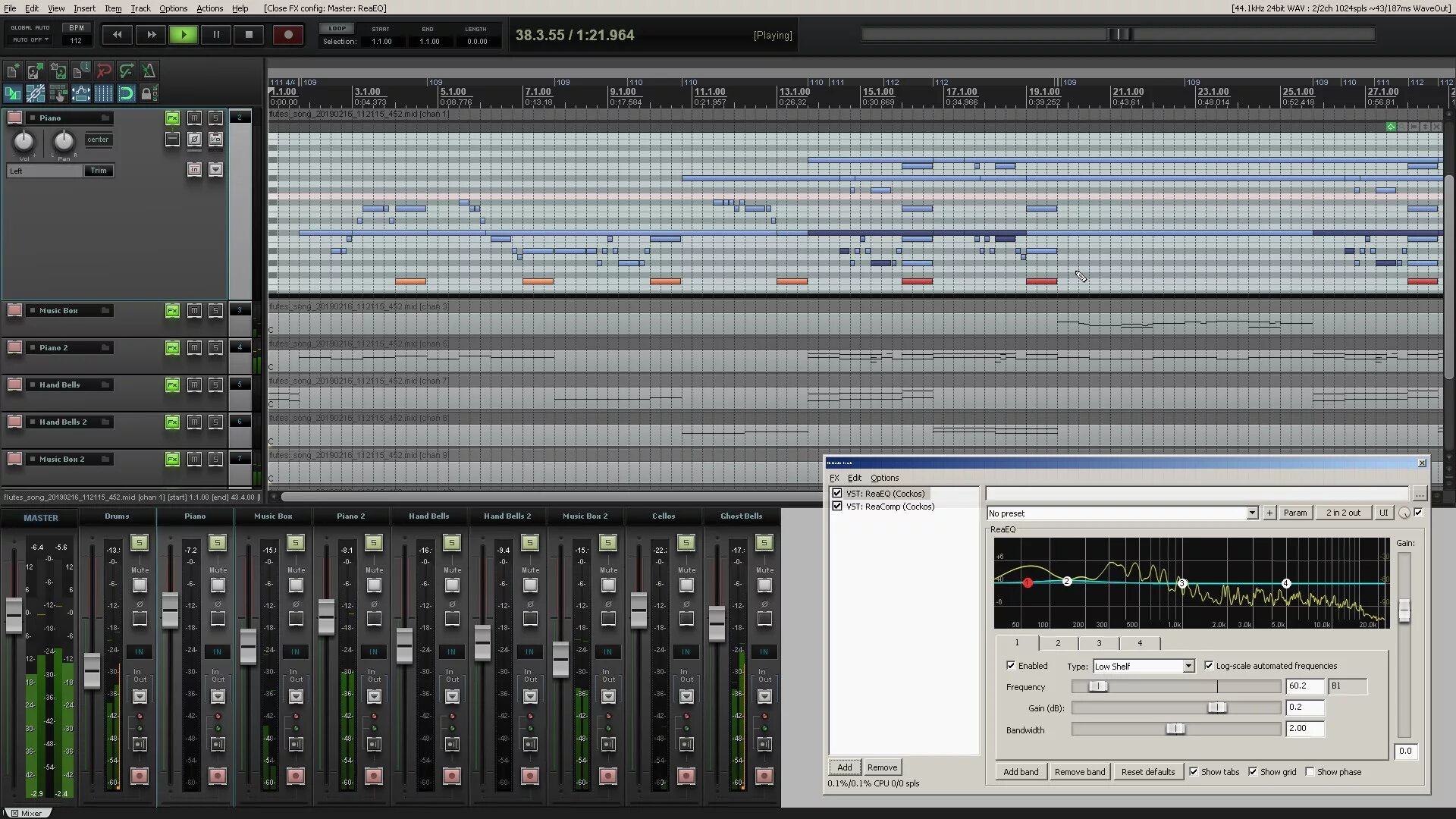Click the New Project toolbar icon
The width and height of the screenshot is (1456, 819).
(x=13, y=71)
